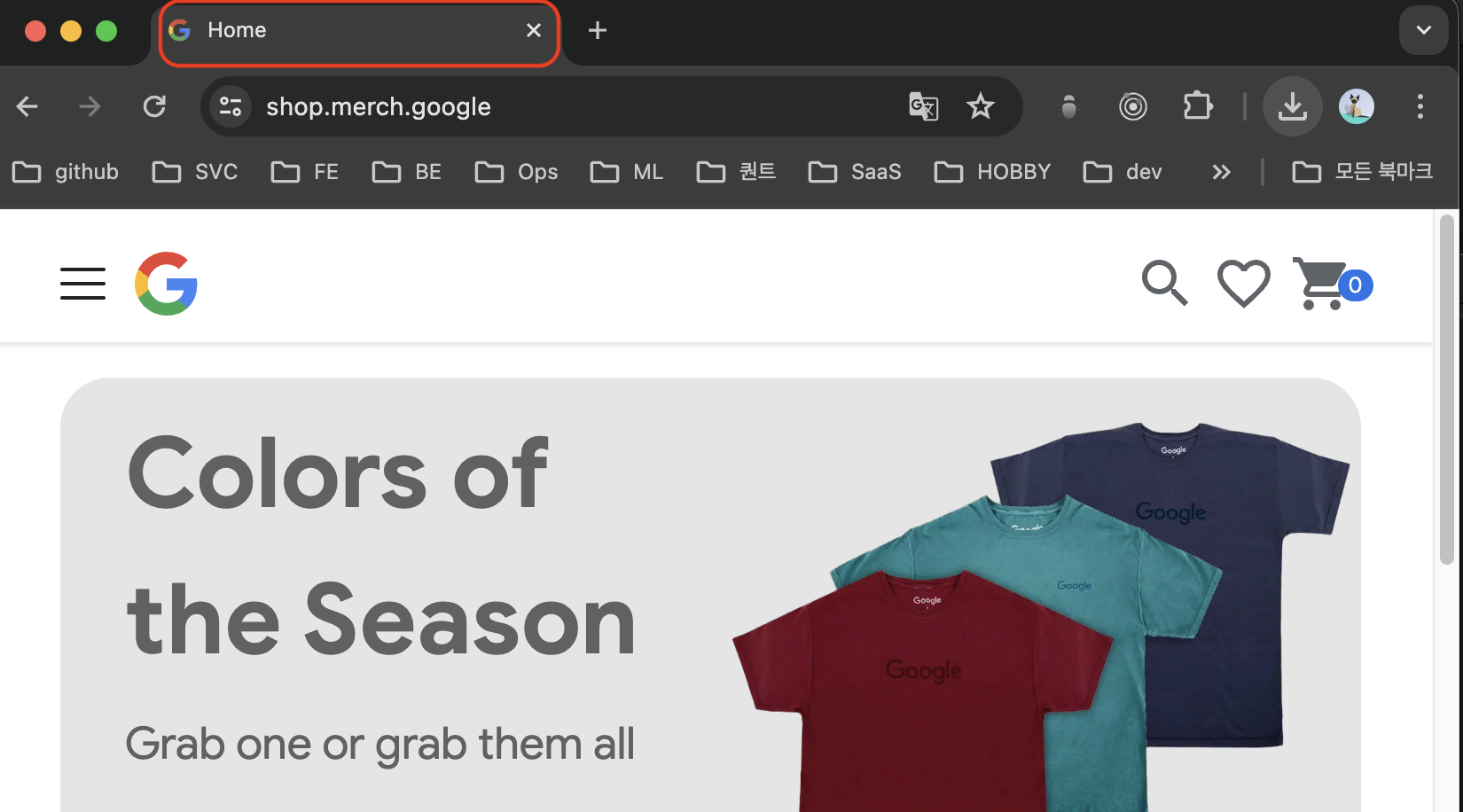Click the Google G logo
The image size is (1463, 812).
(x=166, y=284)
